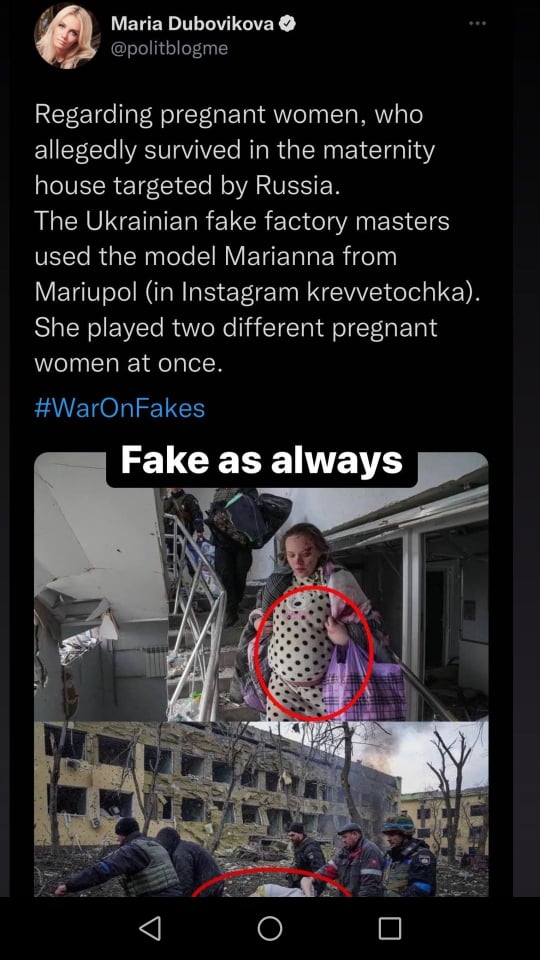
Task: Open the three-dot tweet options menu
Action: click(477, 23)
